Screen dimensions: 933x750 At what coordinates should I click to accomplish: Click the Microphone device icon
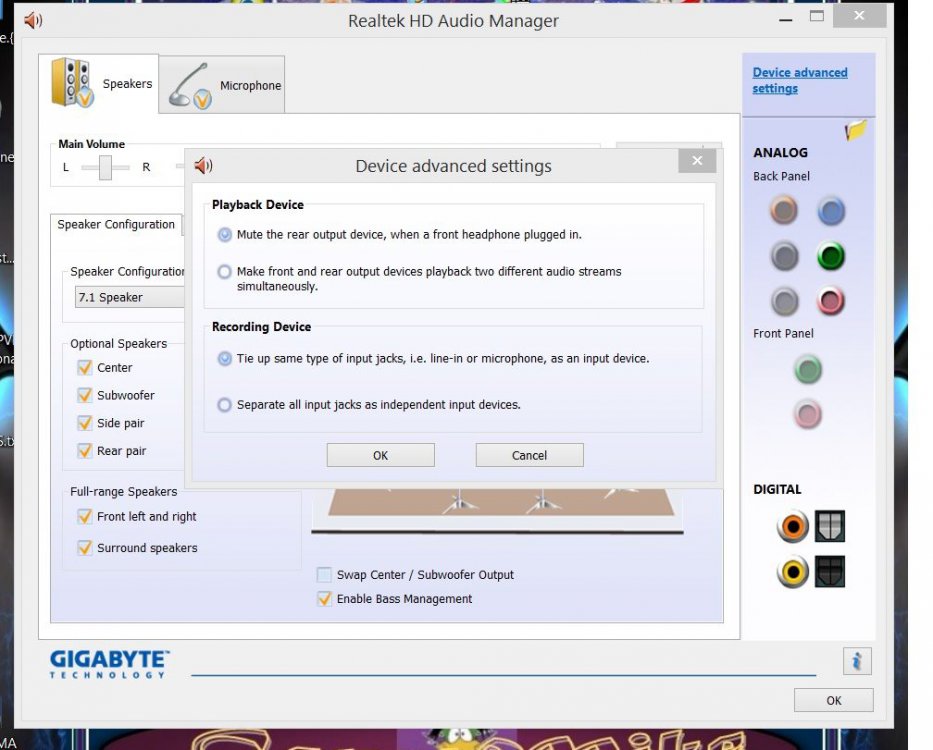(190, 86)
